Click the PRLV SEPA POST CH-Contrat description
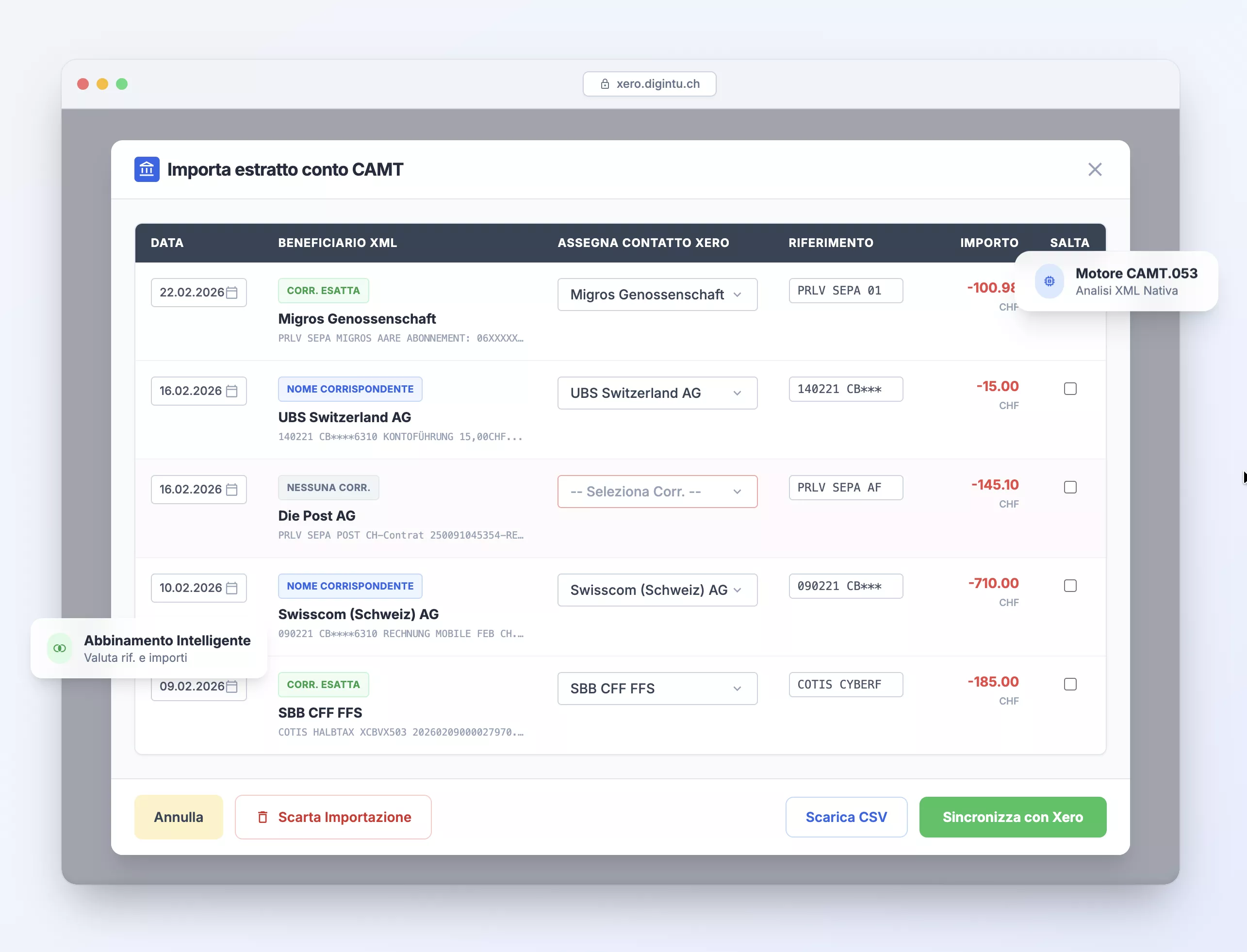The height and width of the screenshot is (952, 1247). tap(401, 536)
